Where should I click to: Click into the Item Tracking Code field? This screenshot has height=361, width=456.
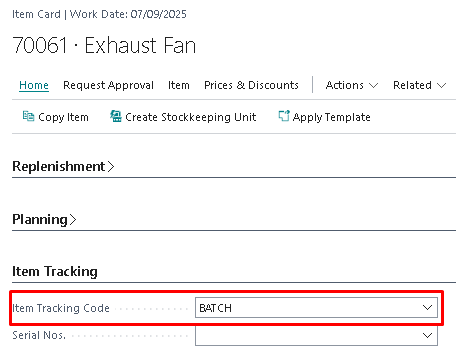316,307
